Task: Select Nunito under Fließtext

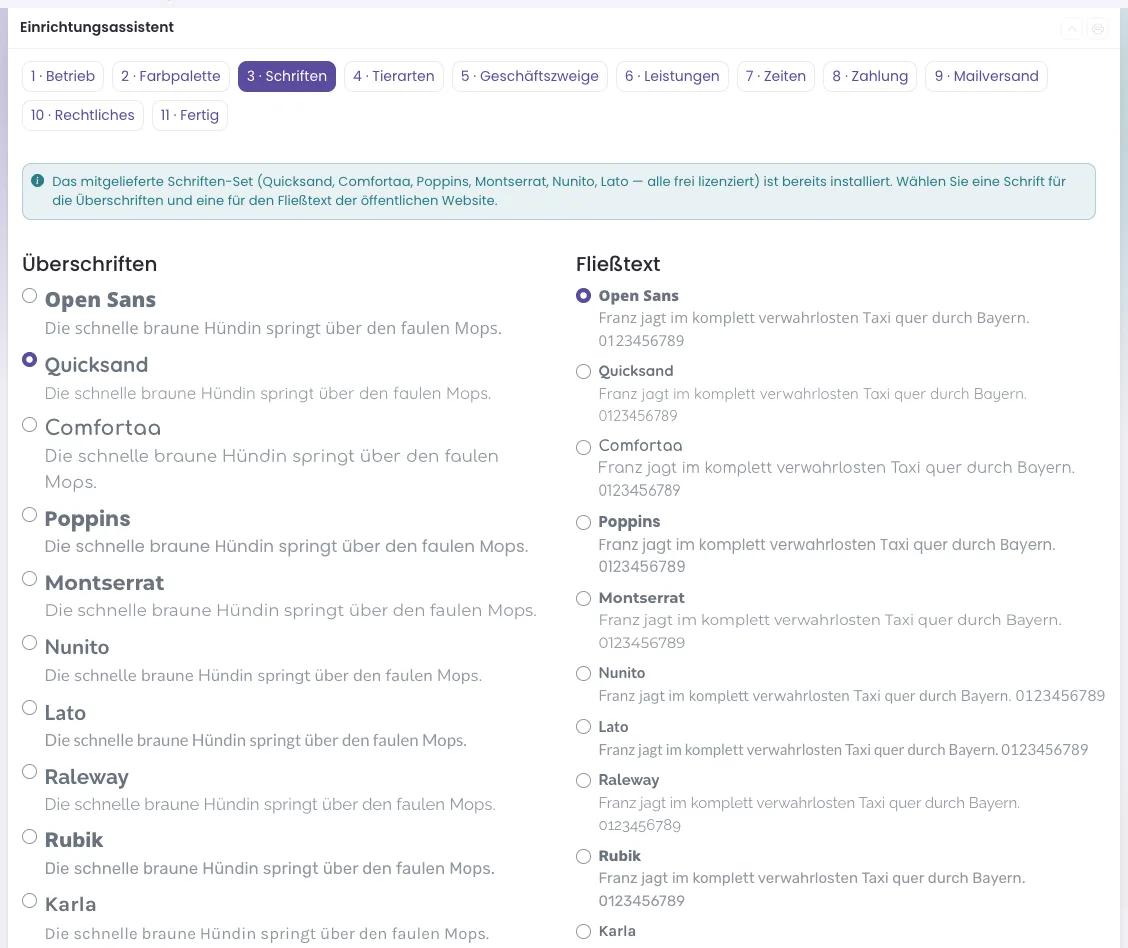Action: click(583, 673)
